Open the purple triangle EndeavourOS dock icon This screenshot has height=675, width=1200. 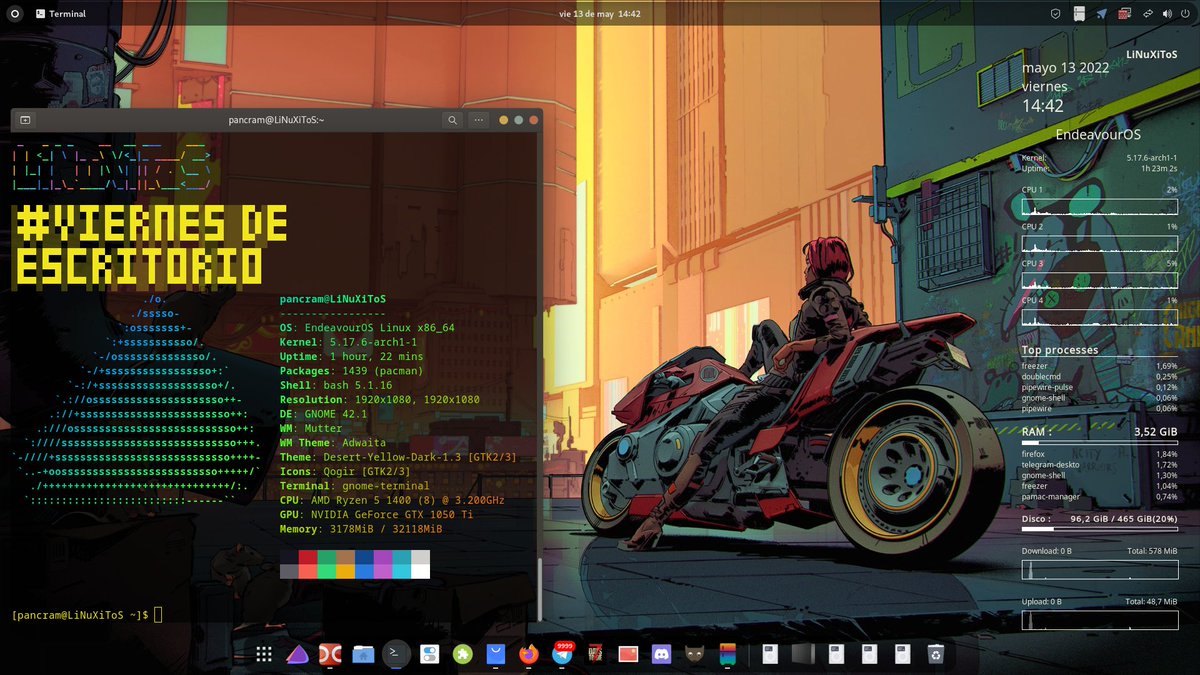298,654
